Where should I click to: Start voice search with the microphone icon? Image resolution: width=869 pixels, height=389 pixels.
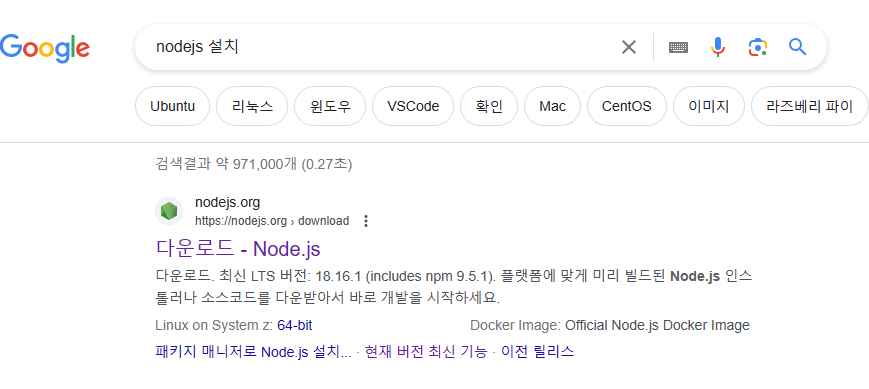click(x=718, y=47)
